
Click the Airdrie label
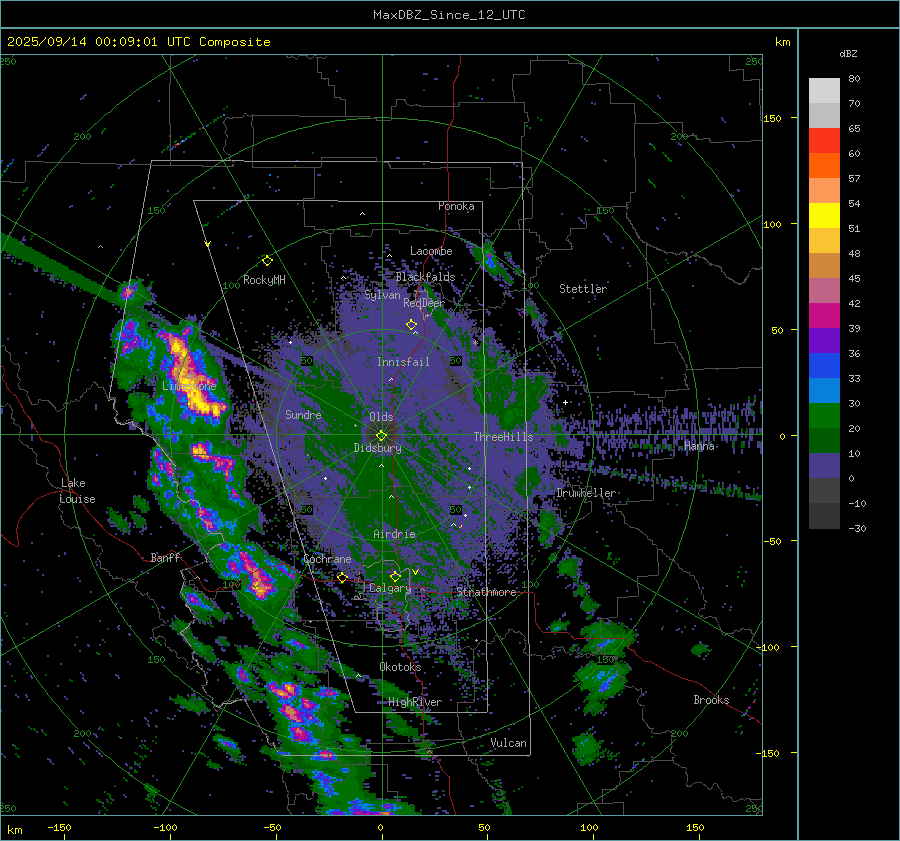(x=394, y=534)
